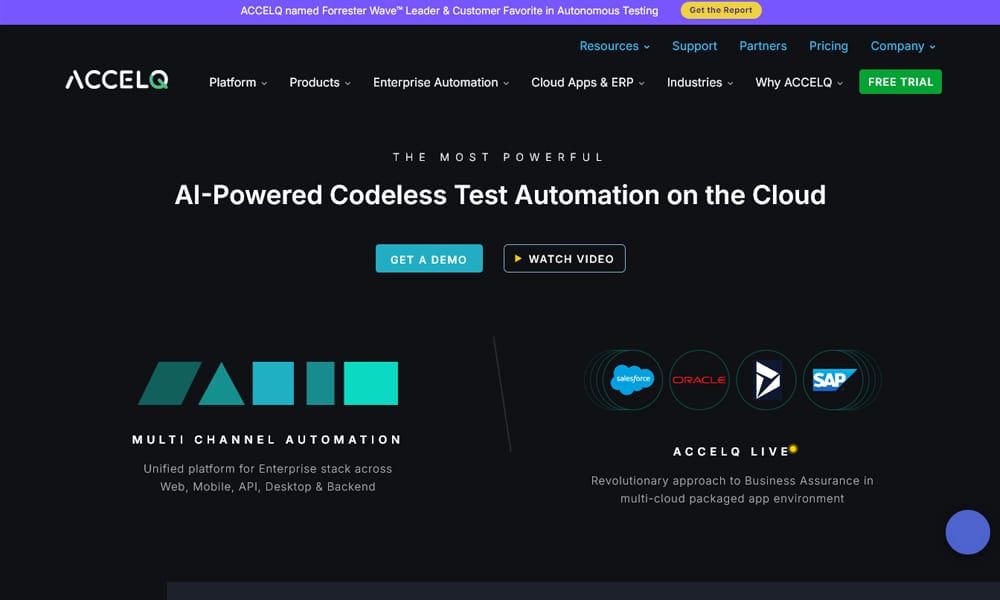The image size is (1000, 600).
Task: Expand the Platform dropdown menu
Action: (x=238, y=82)
